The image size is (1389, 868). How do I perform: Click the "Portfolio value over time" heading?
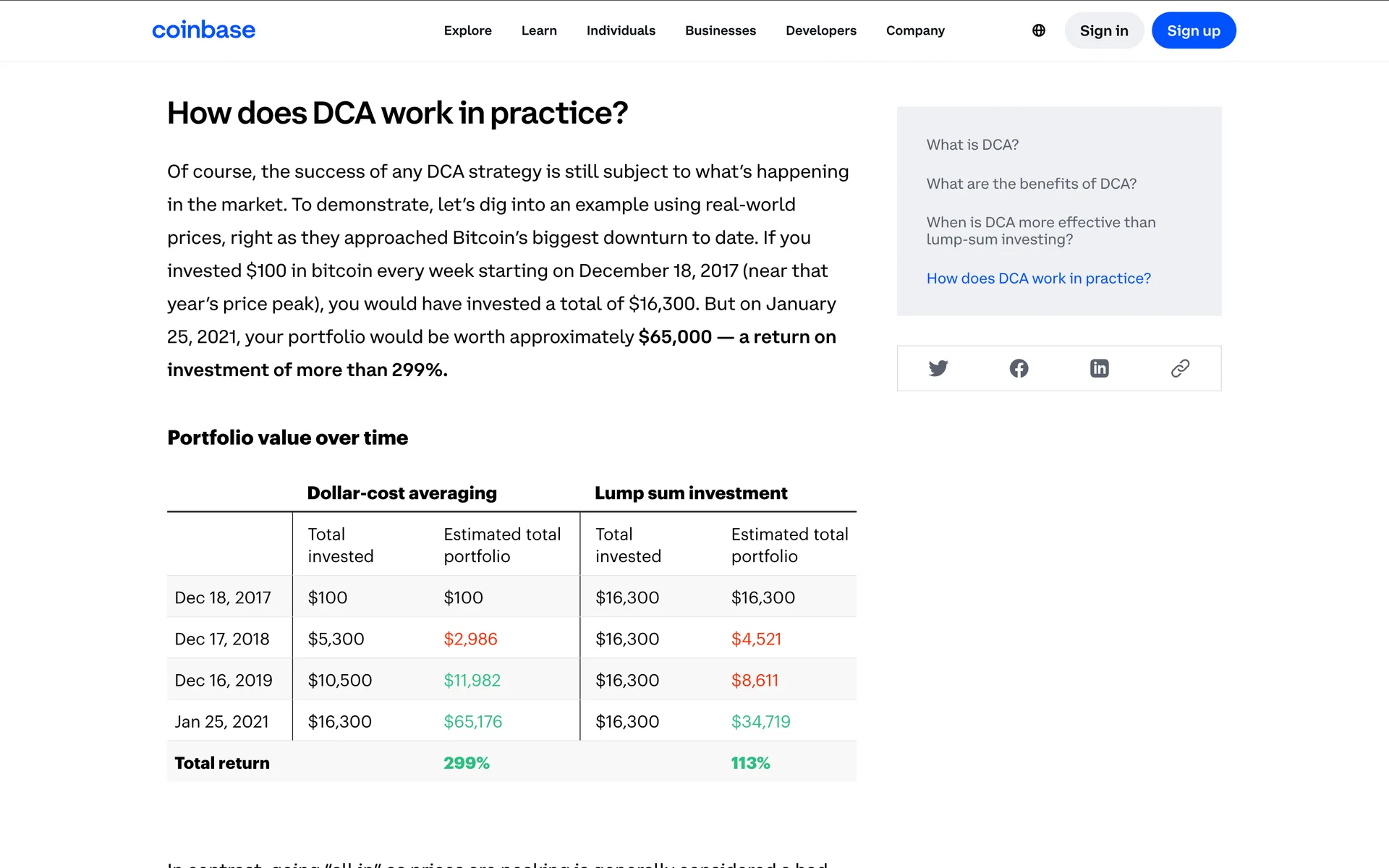click(x=287, y=438)
